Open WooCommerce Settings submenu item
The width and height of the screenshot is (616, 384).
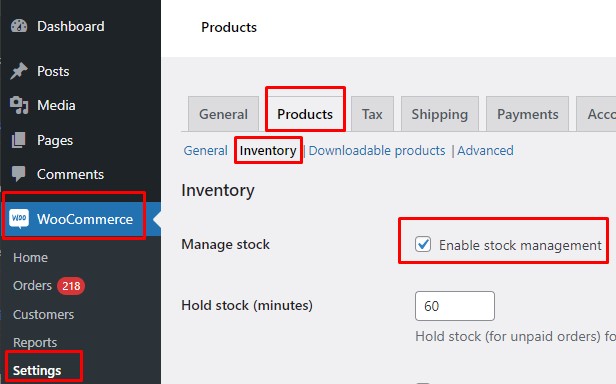[37, 370]
